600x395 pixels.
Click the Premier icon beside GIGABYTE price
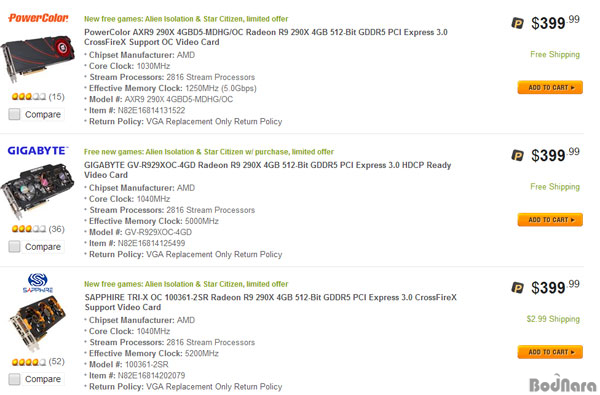(517, 155)
